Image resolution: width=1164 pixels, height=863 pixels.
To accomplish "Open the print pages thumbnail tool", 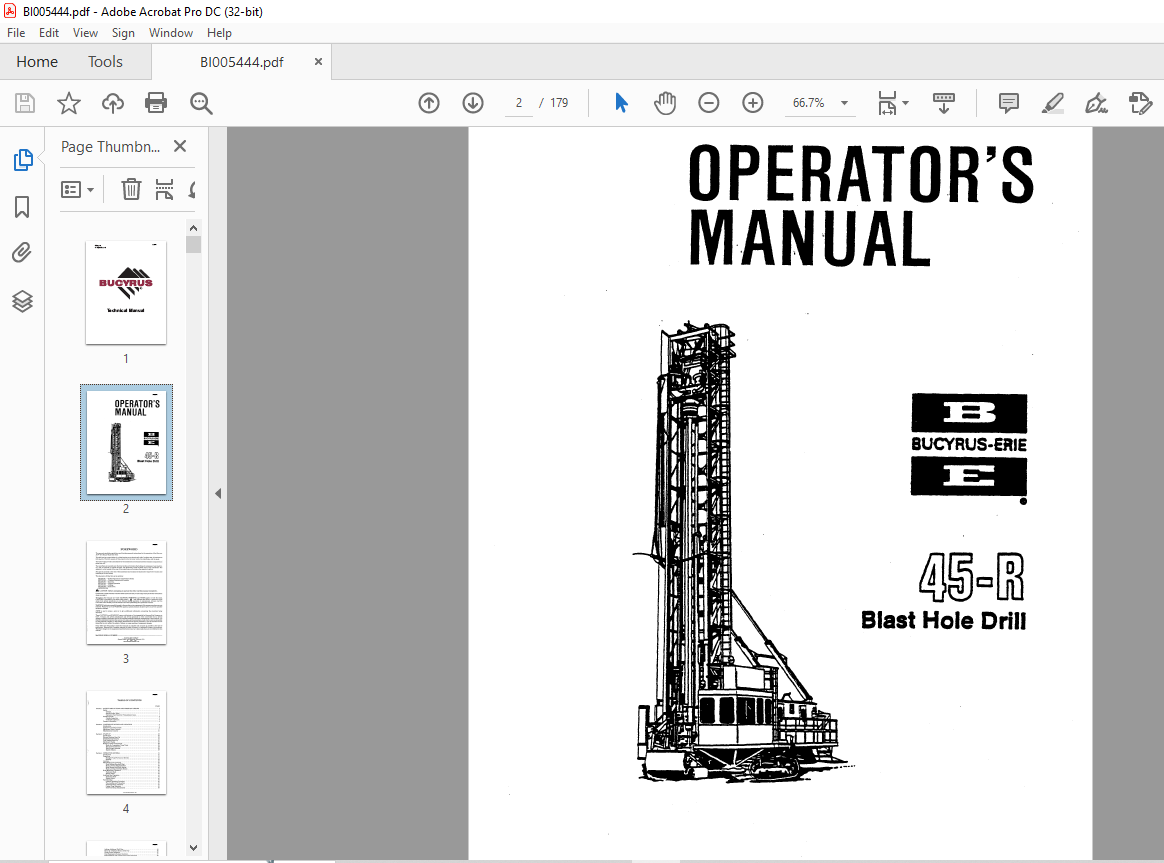I will (164, 190).
